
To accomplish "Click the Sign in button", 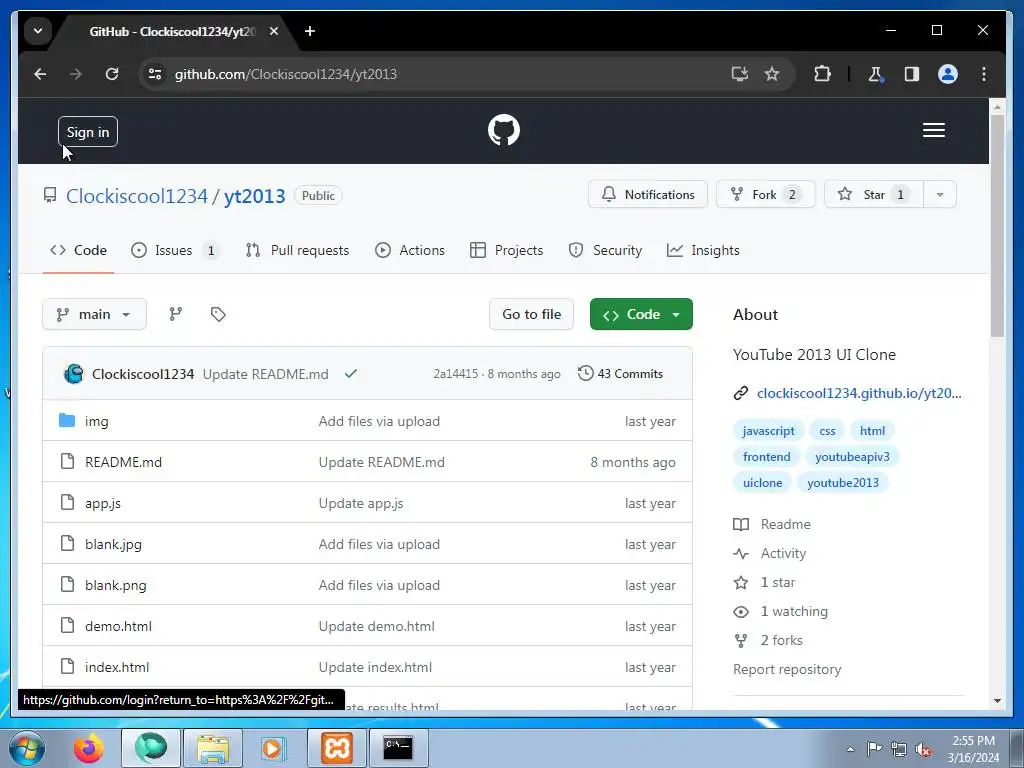I will point(88,132).
